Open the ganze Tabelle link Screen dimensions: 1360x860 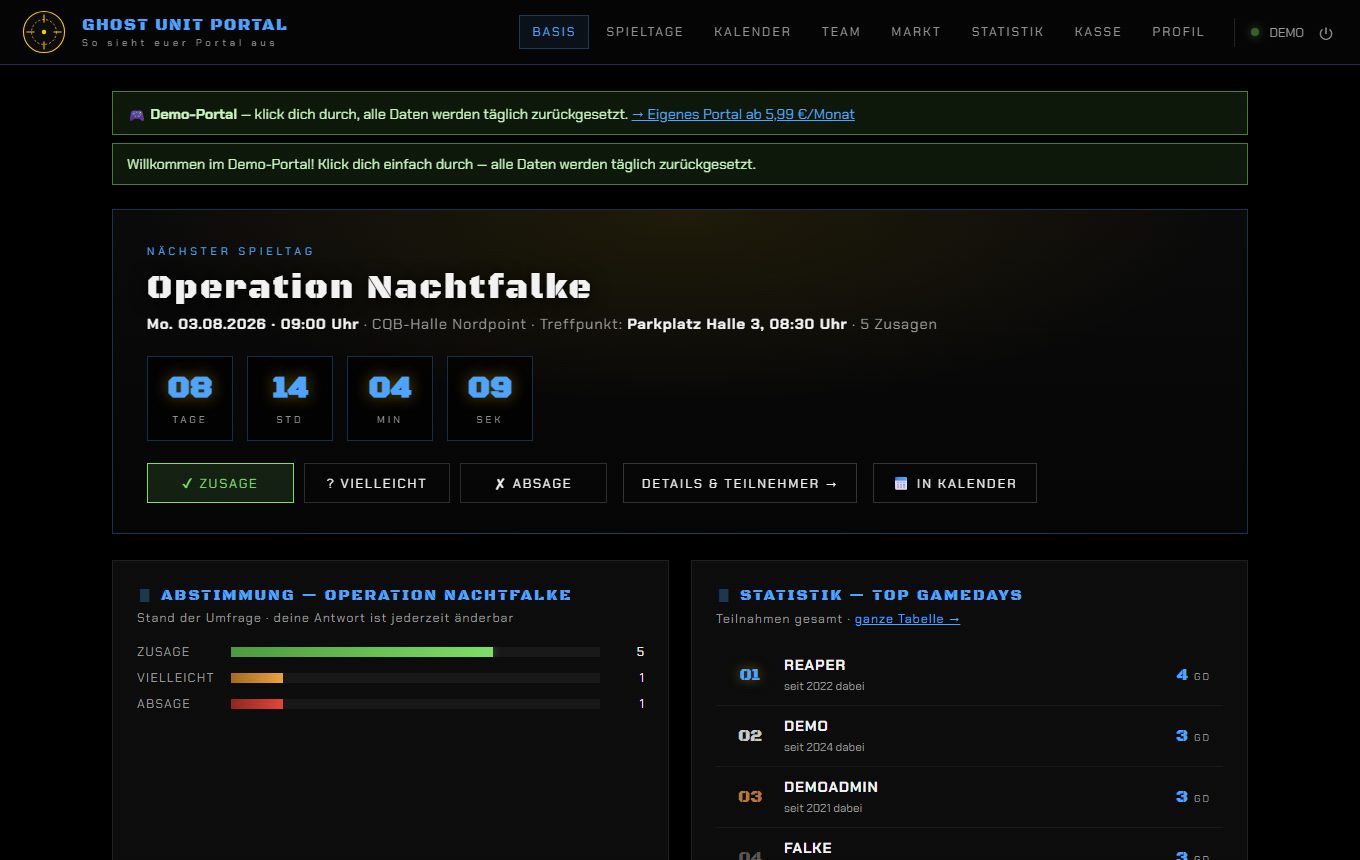pos(907,619)
